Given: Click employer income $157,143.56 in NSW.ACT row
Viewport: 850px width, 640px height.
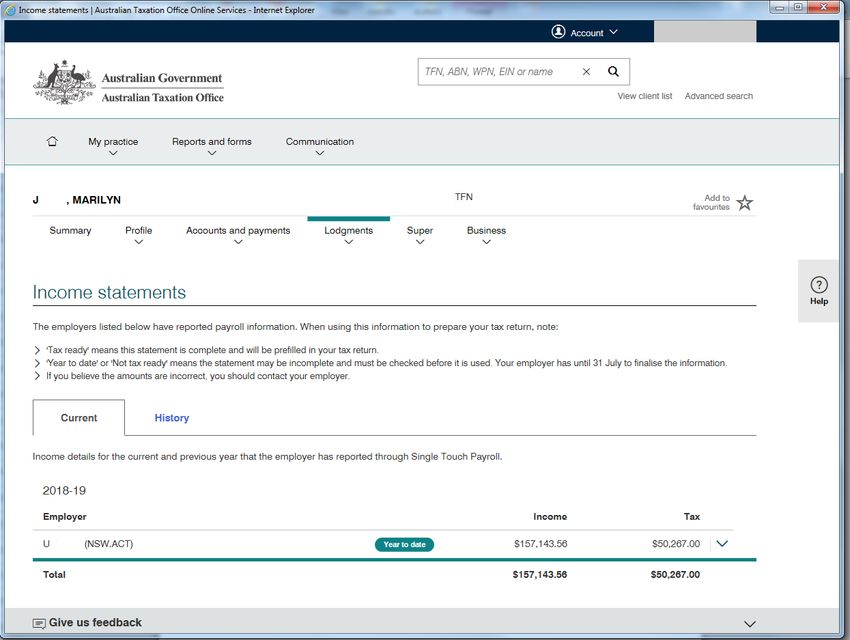Looking at the screenshot, I should [x=540, y=544].
